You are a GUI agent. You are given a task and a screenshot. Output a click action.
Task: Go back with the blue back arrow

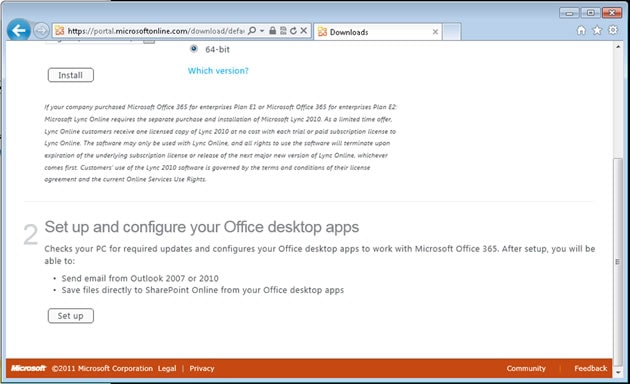18,30
